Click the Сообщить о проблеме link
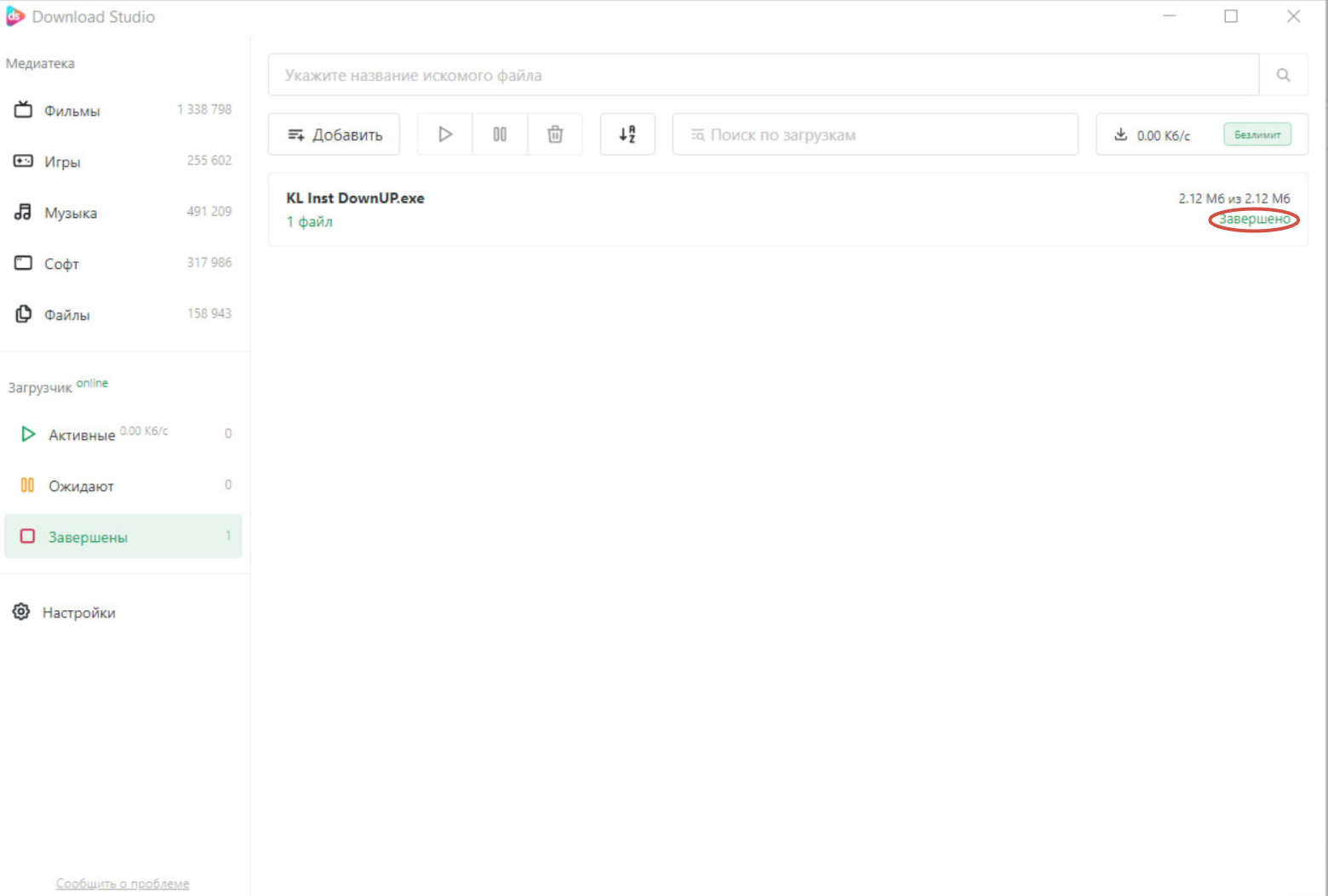This screenshot has width=1328, height=896. click(123, 883)
